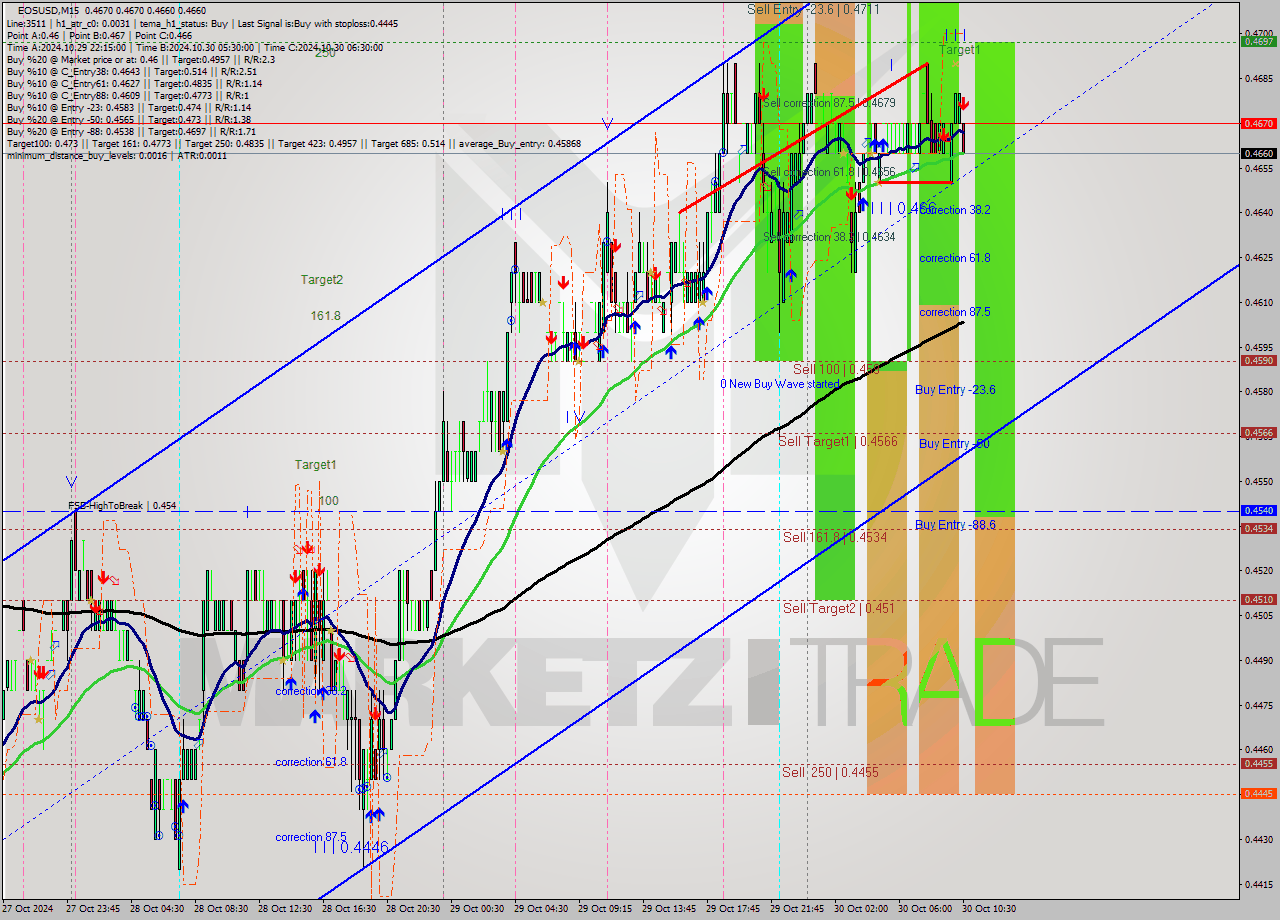Image resolution: width=1280 pixels, height=920 pixels.
Task: Click the '28 Oct 20:30' time label
Action: (x=413, y=909)
